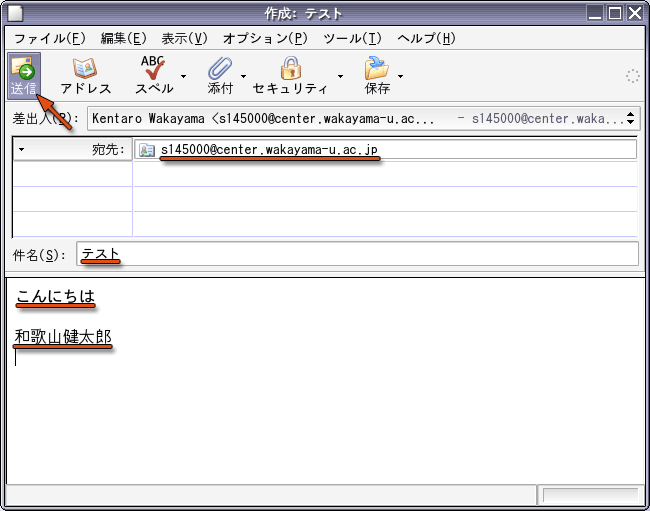The width and height of the screenshot is (650, 511).
Task: Click the contact card icon in 宛先 row
Action: [147, 150]
